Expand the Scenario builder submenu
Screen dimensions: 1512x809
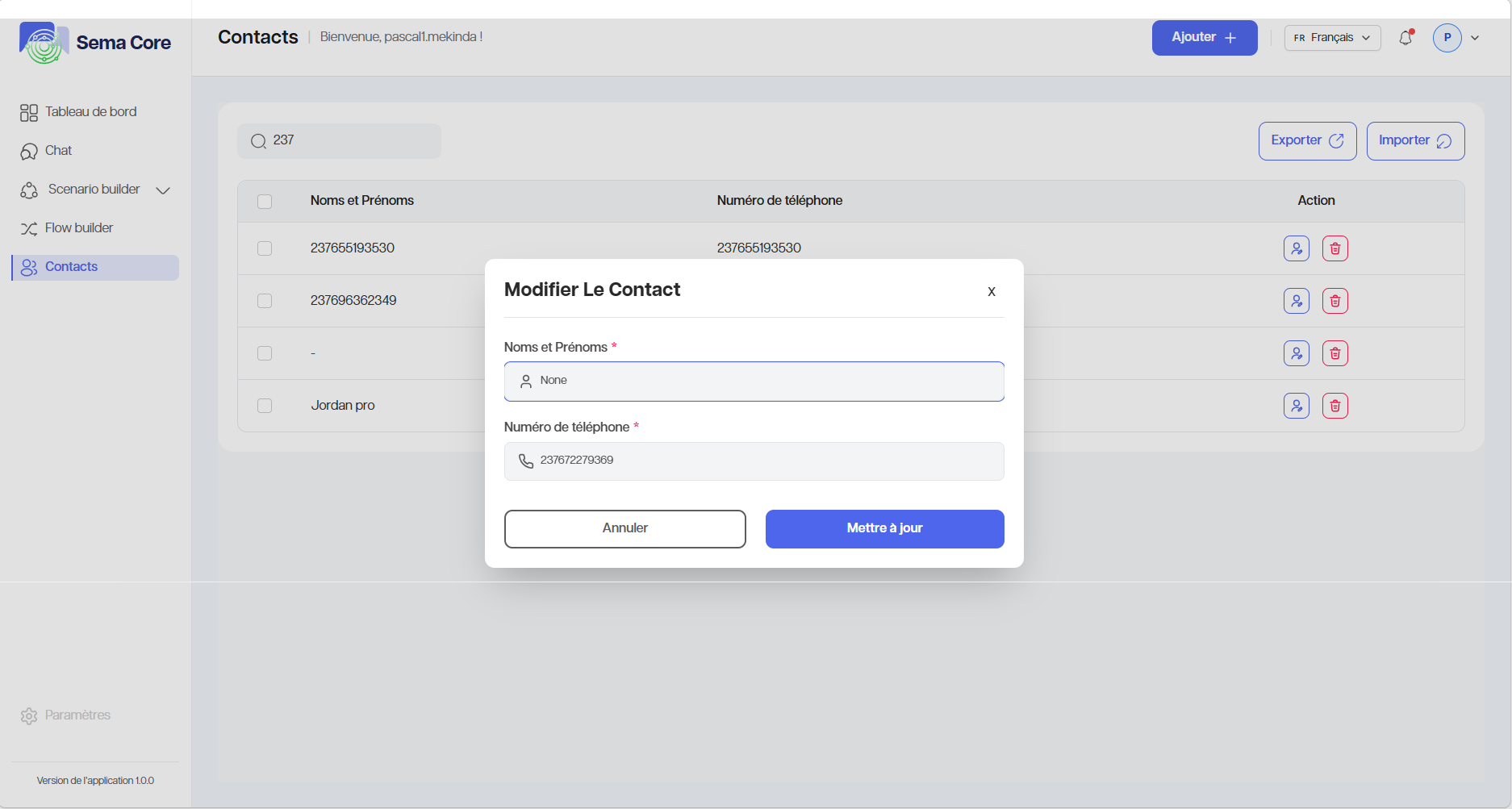163,190
